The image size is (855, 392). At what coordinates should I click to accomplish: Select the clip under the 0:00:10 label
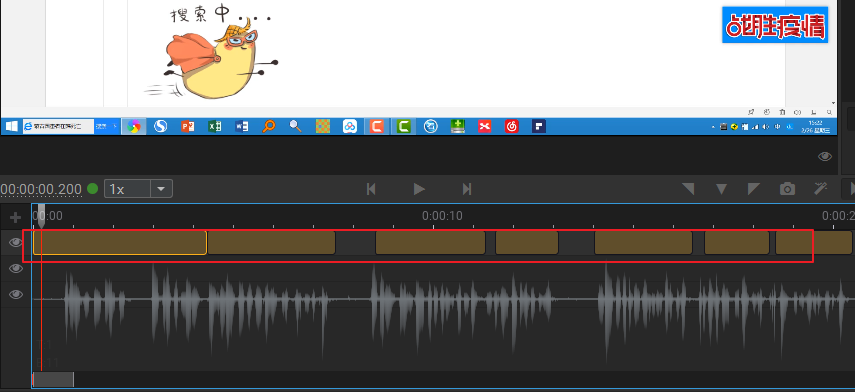coord(430,243)
